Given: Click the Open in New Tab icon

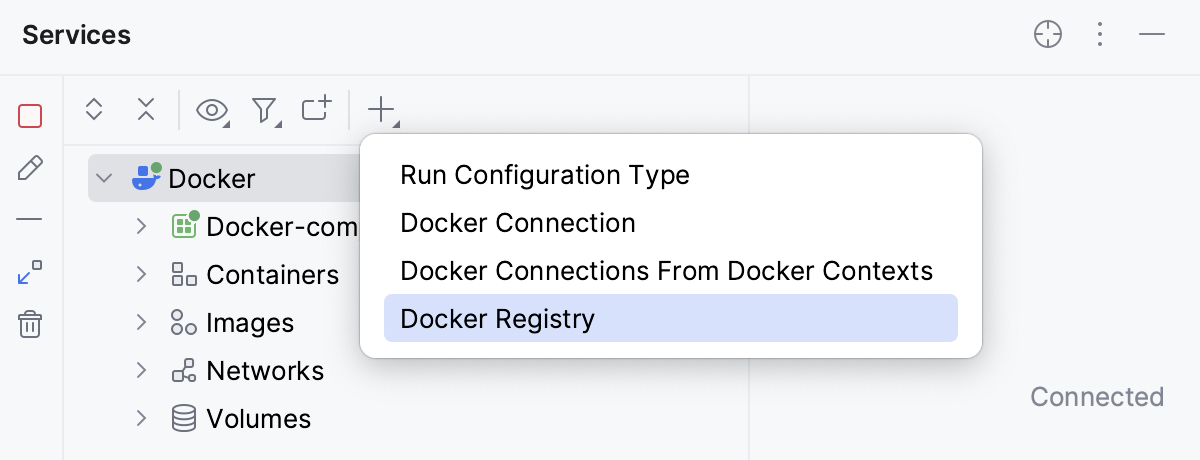Looking at the screenshot, I should coord(316,109).
